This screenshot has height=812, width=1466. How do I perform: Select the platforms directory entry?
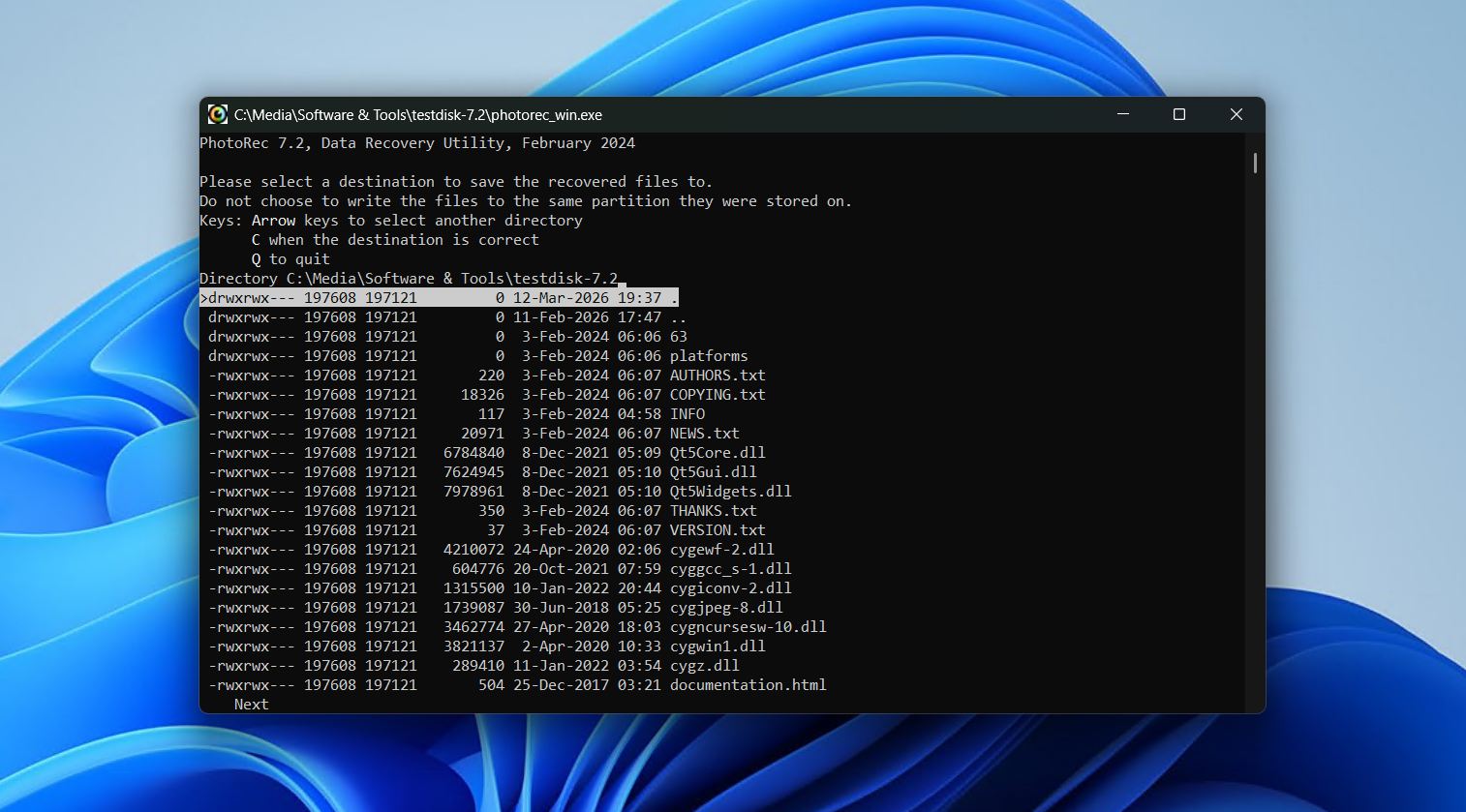point(708,356)
